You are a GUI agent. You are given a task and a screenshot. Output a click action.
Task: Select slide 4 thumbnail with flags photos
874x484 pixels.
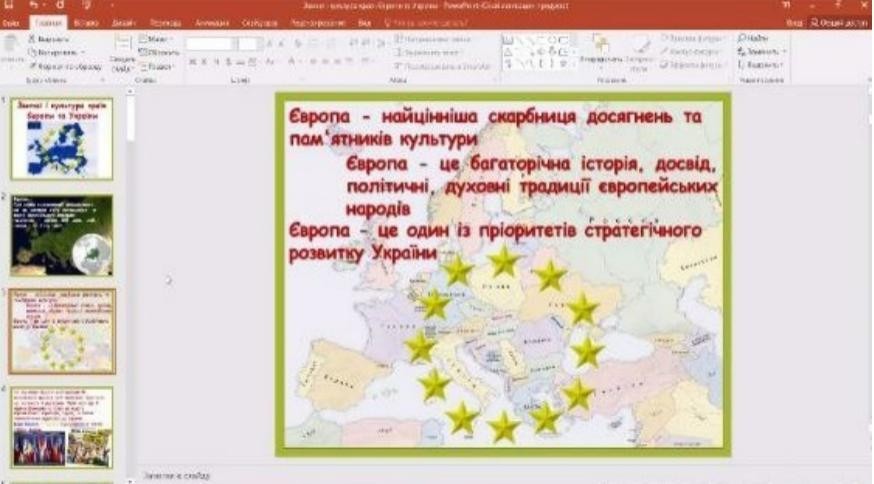61,428
